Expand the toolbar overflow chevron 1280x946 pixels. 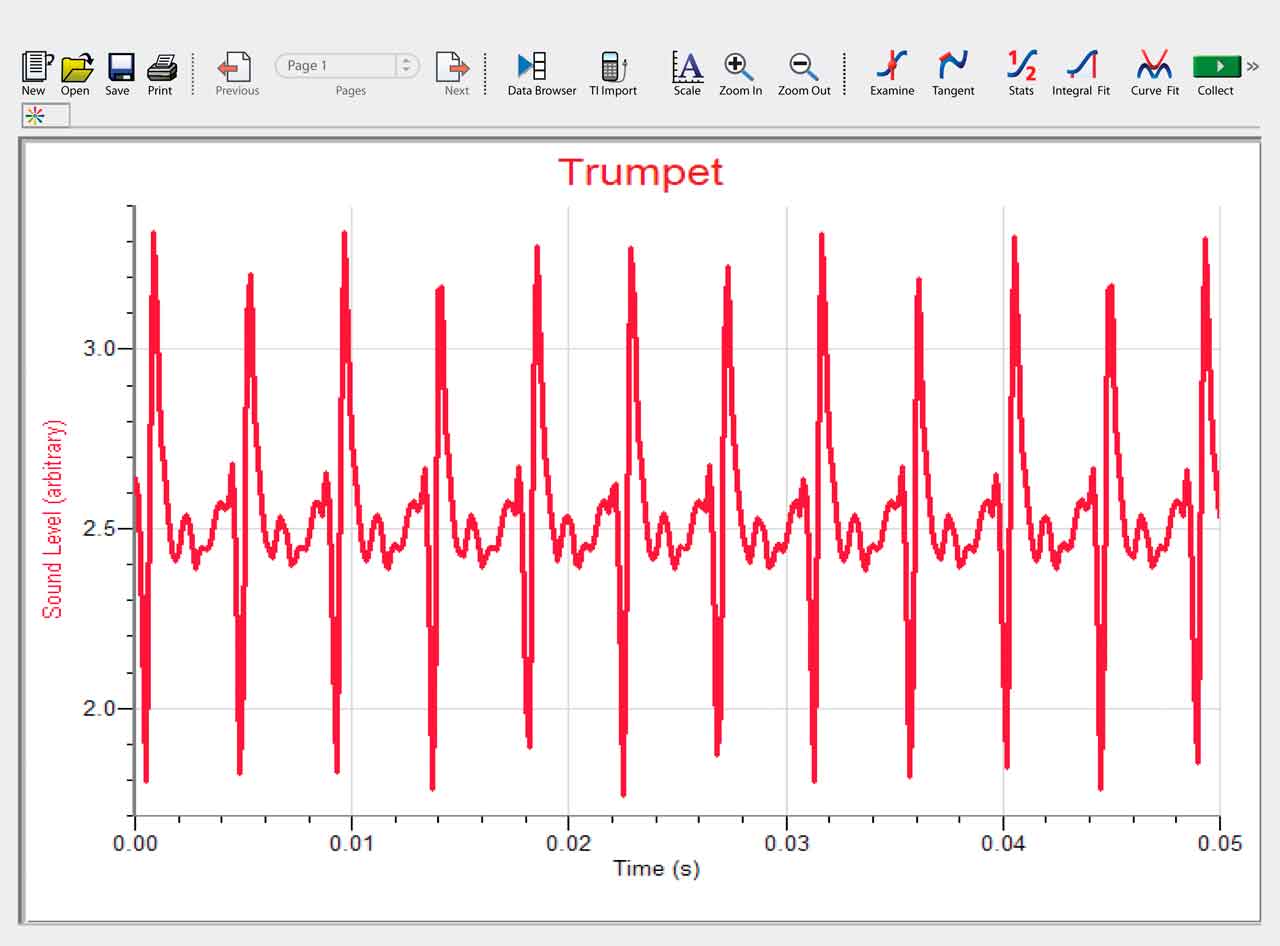[1252, 67]
